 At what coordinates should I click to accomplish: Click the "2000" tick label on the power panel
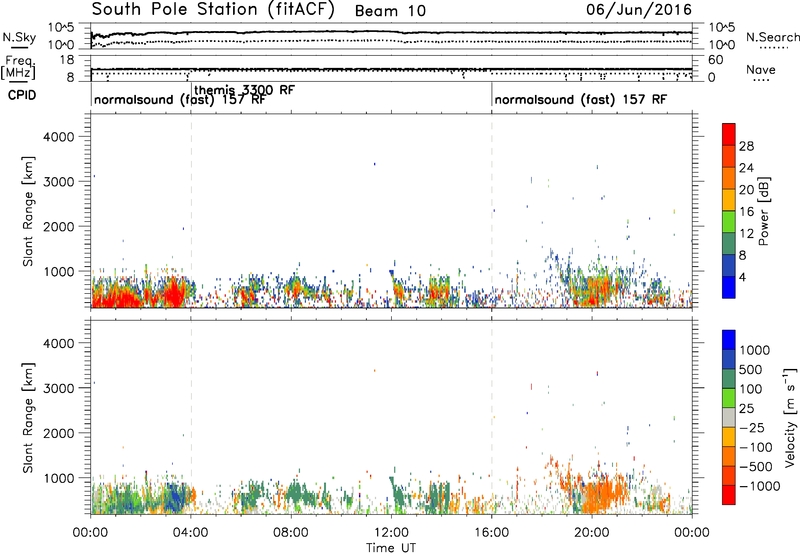[58, 226]
